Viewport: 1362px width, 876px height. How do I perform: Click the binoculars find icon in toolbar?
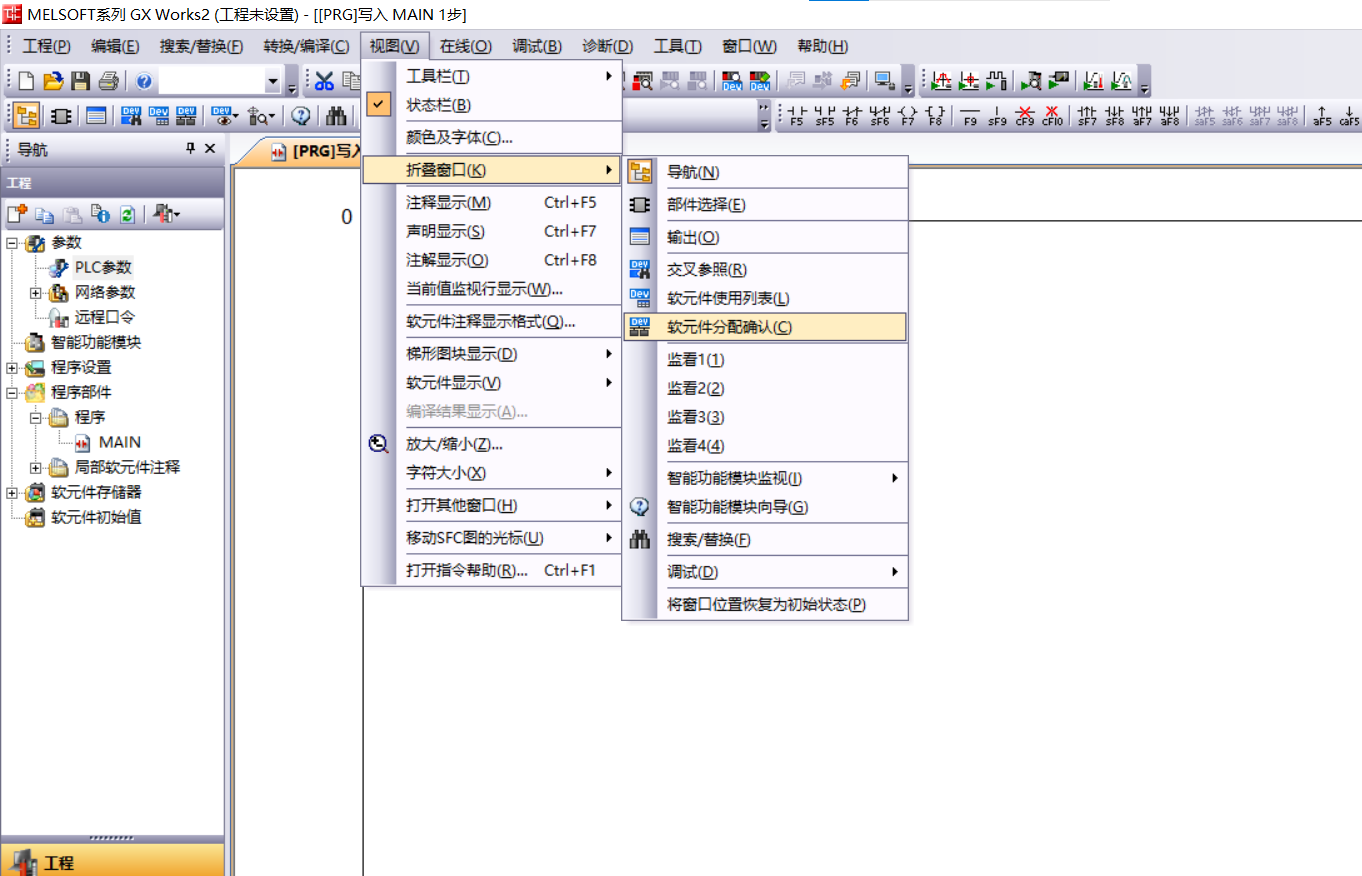[x=337, y=116]
